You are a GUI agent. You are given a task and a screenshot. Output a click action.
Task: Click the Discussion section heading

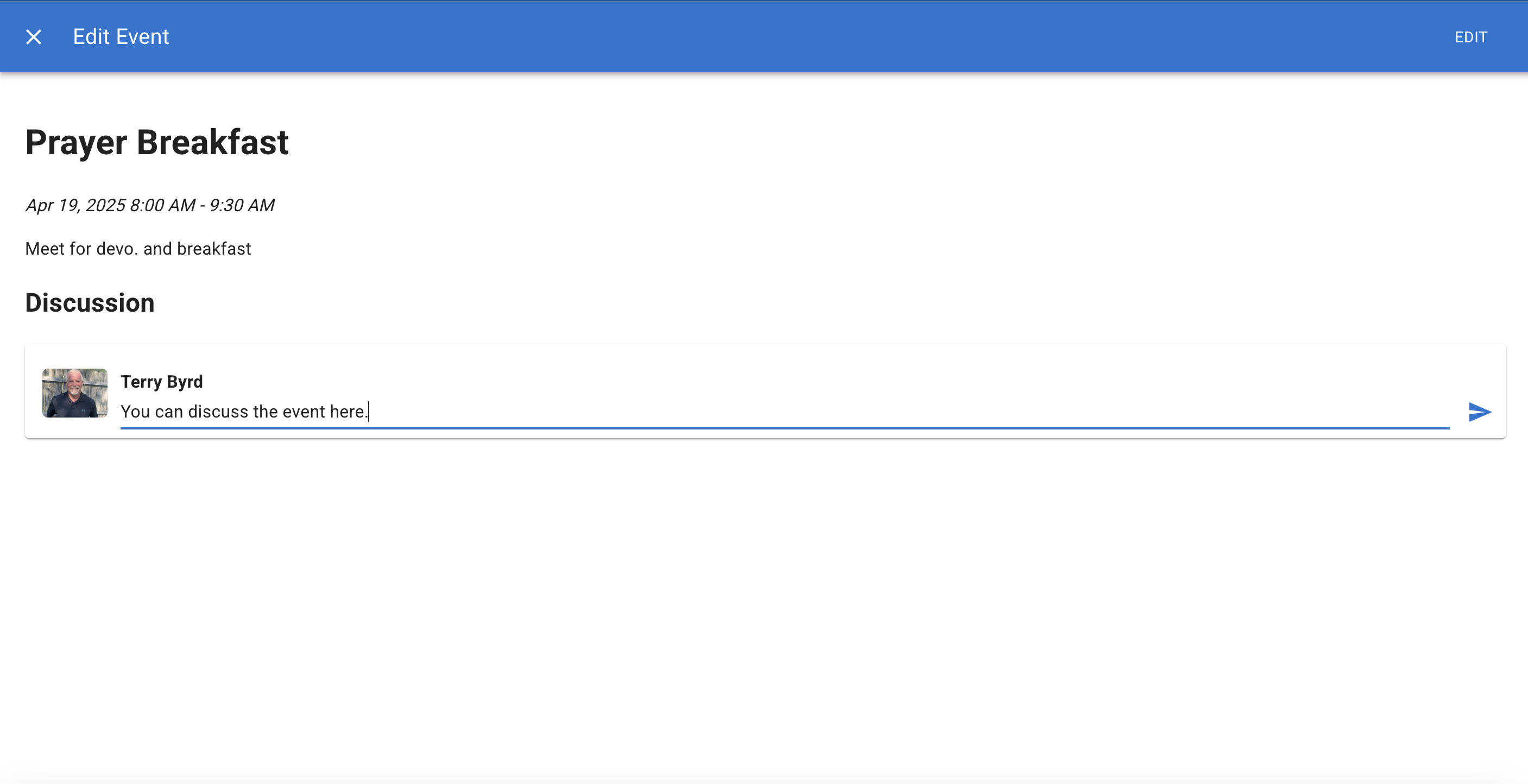[90, 302]
